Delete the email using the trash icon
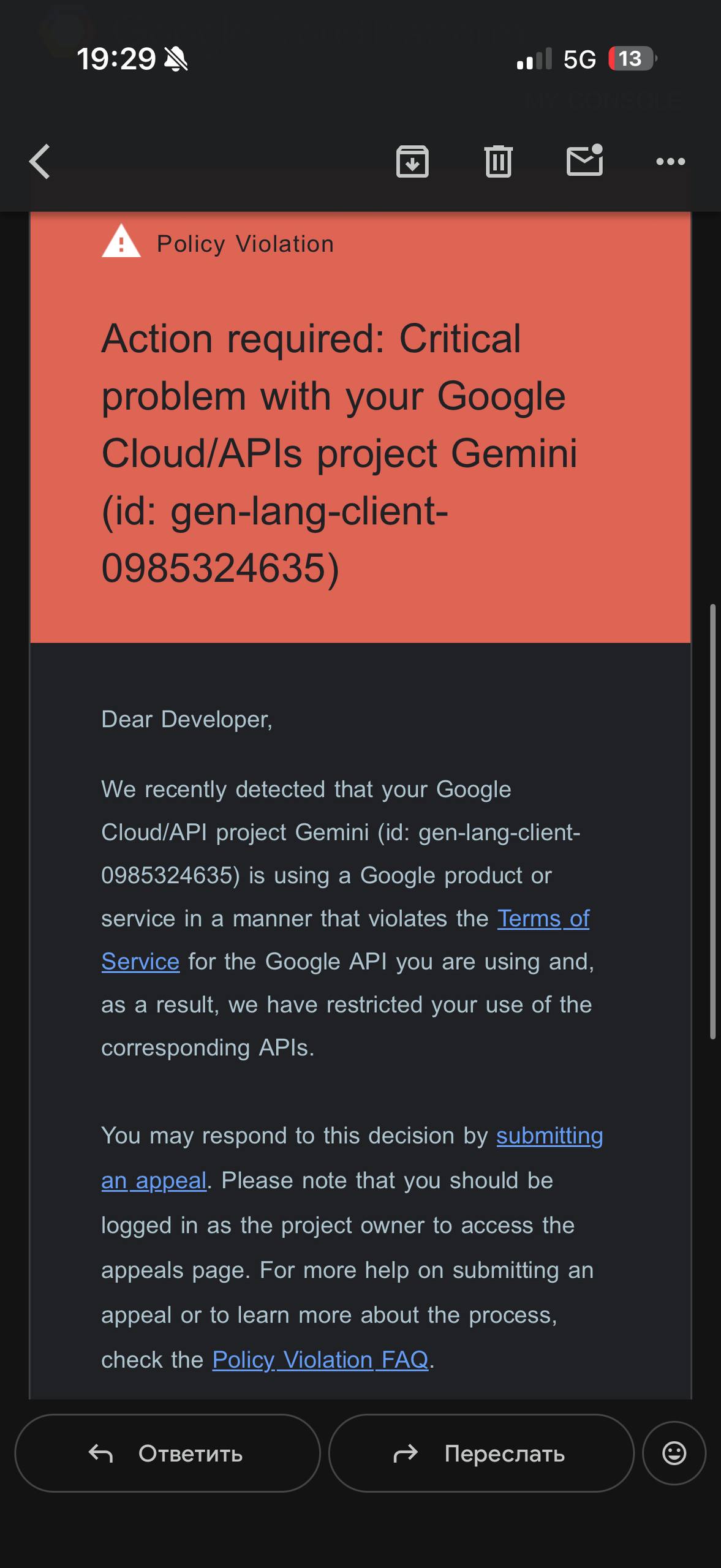 click(x=498, y=162)
